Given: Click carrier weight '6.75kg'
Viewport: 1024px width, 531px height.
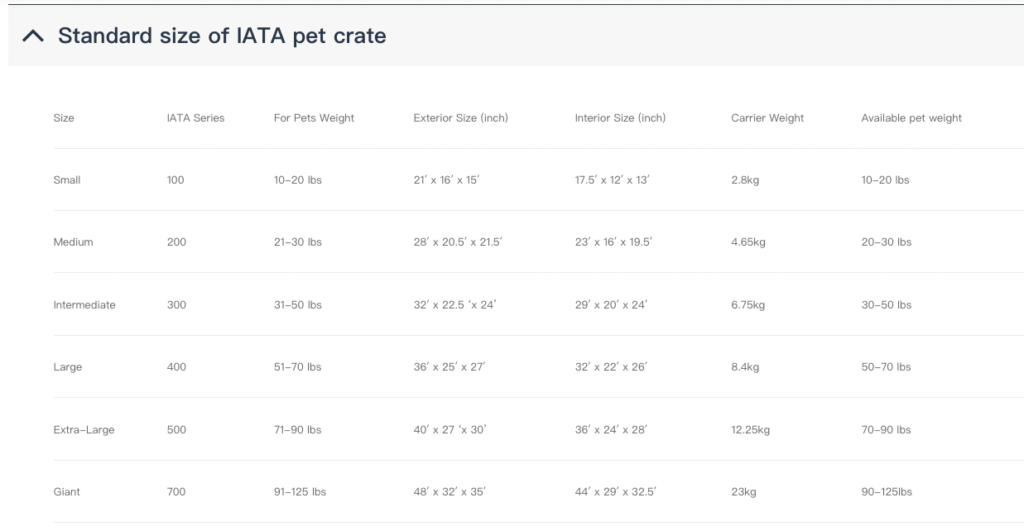Looking at the screenshot, I should point(748,305).
